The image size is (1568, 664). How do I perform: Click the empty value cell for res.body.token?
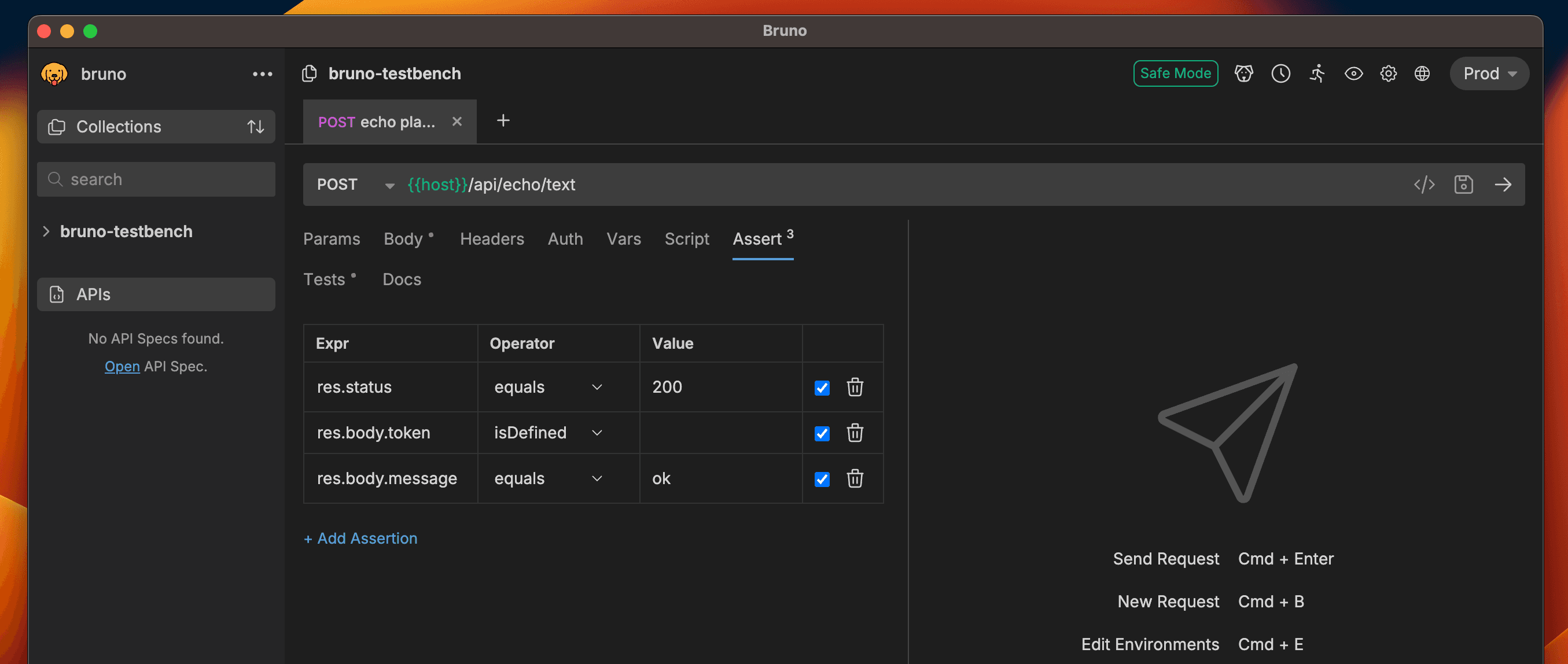721,433
